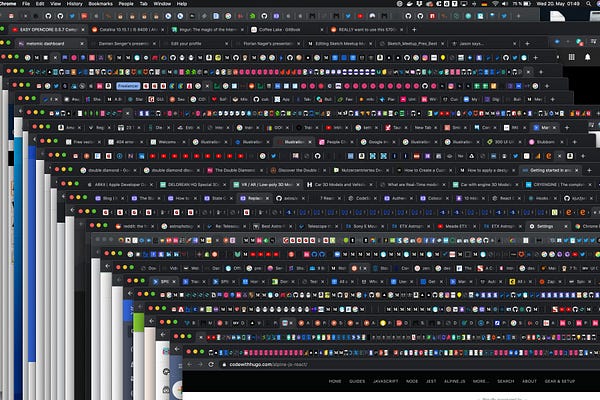Viewport: 600px width, 400px height.
Task: Select the Damien Senger's presentation tab
Action: 123,44
